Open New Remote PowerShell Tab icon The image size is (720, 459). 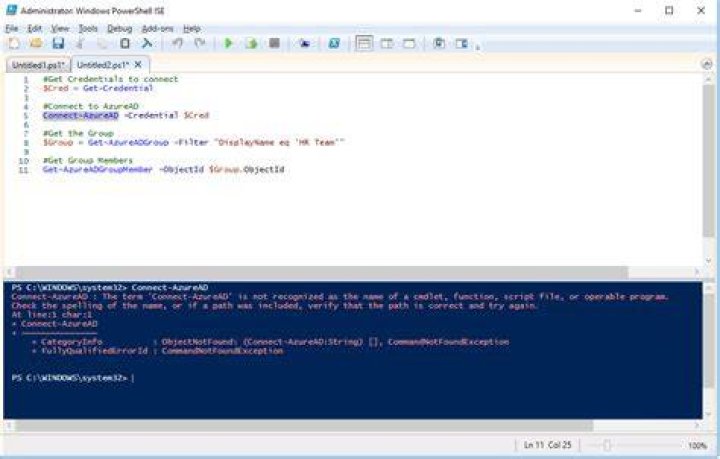click(x=304, y=44)
